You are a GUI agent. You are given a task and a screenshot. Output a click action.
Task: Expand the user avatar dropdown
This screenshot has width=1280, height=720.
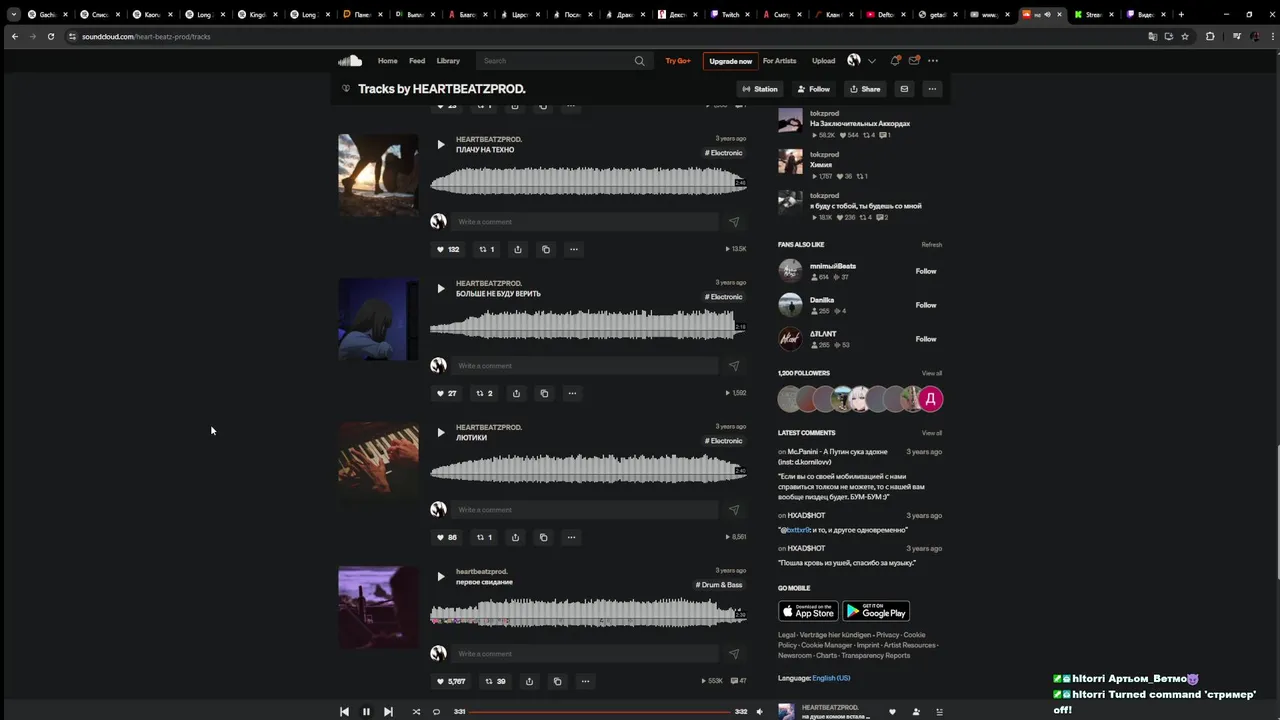(x=871, y=61)
